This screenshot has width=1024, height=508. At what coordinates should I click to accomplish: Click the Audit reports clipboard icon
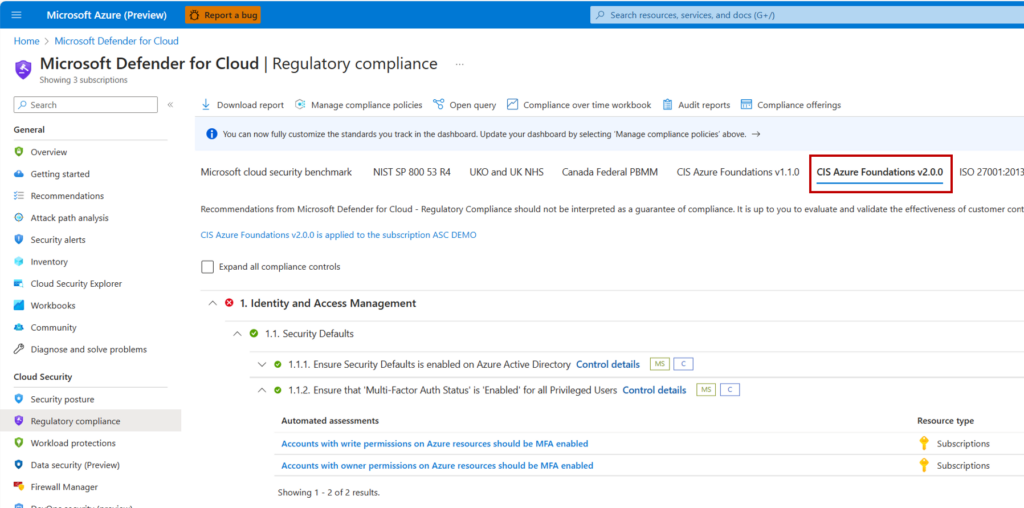[x=667, y=104]
